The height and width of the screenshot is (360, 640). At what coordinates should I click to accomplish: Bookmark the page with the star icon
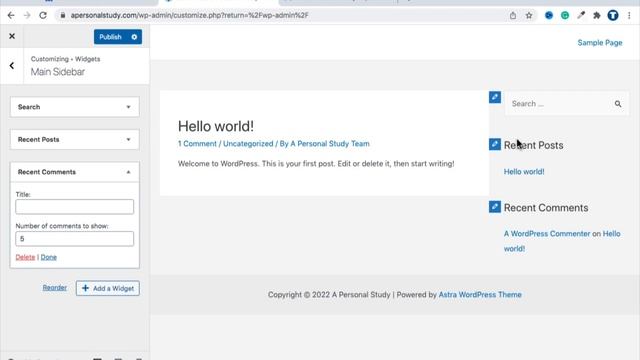coord(529,16)
